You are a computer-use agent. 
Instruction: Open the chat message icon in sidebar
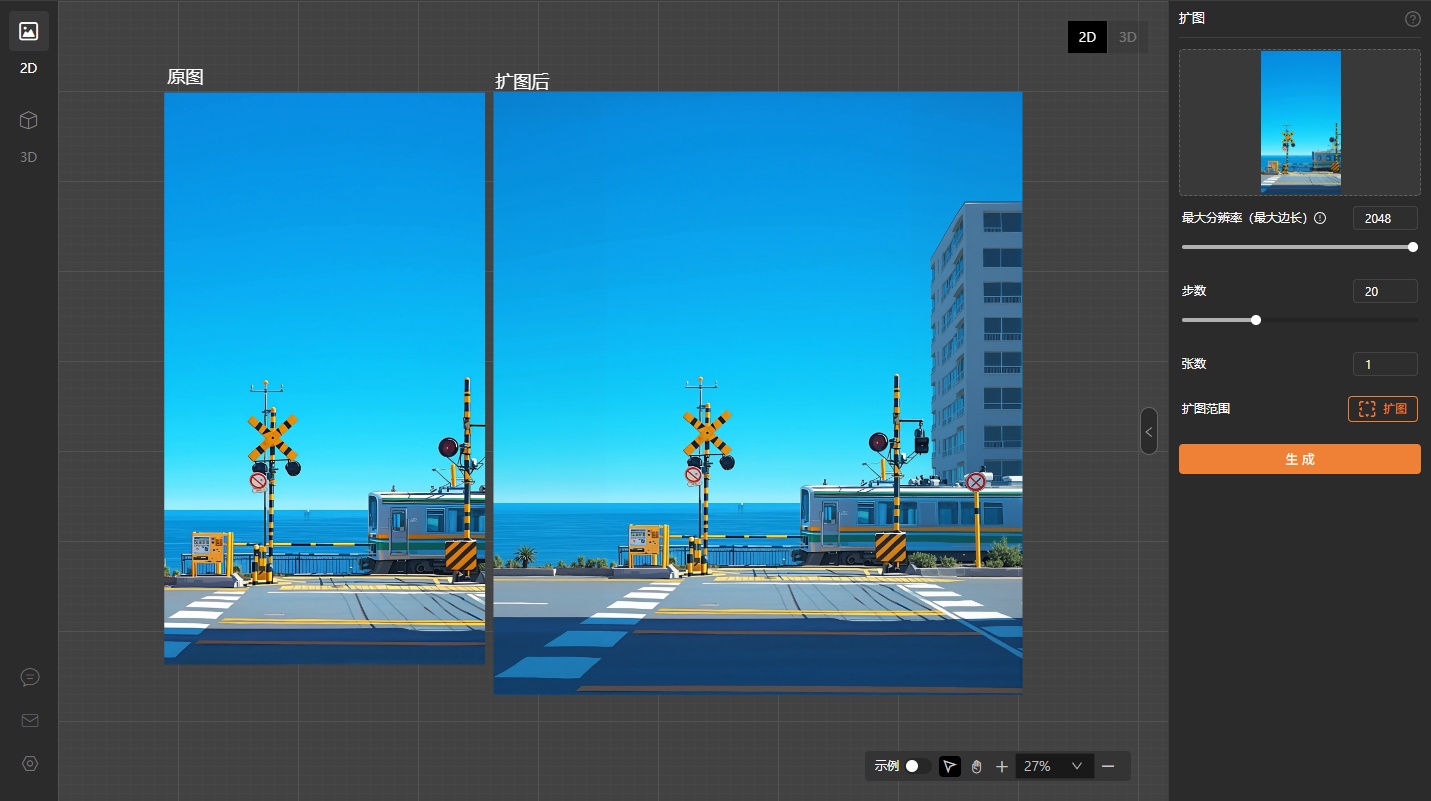[30, 677]
